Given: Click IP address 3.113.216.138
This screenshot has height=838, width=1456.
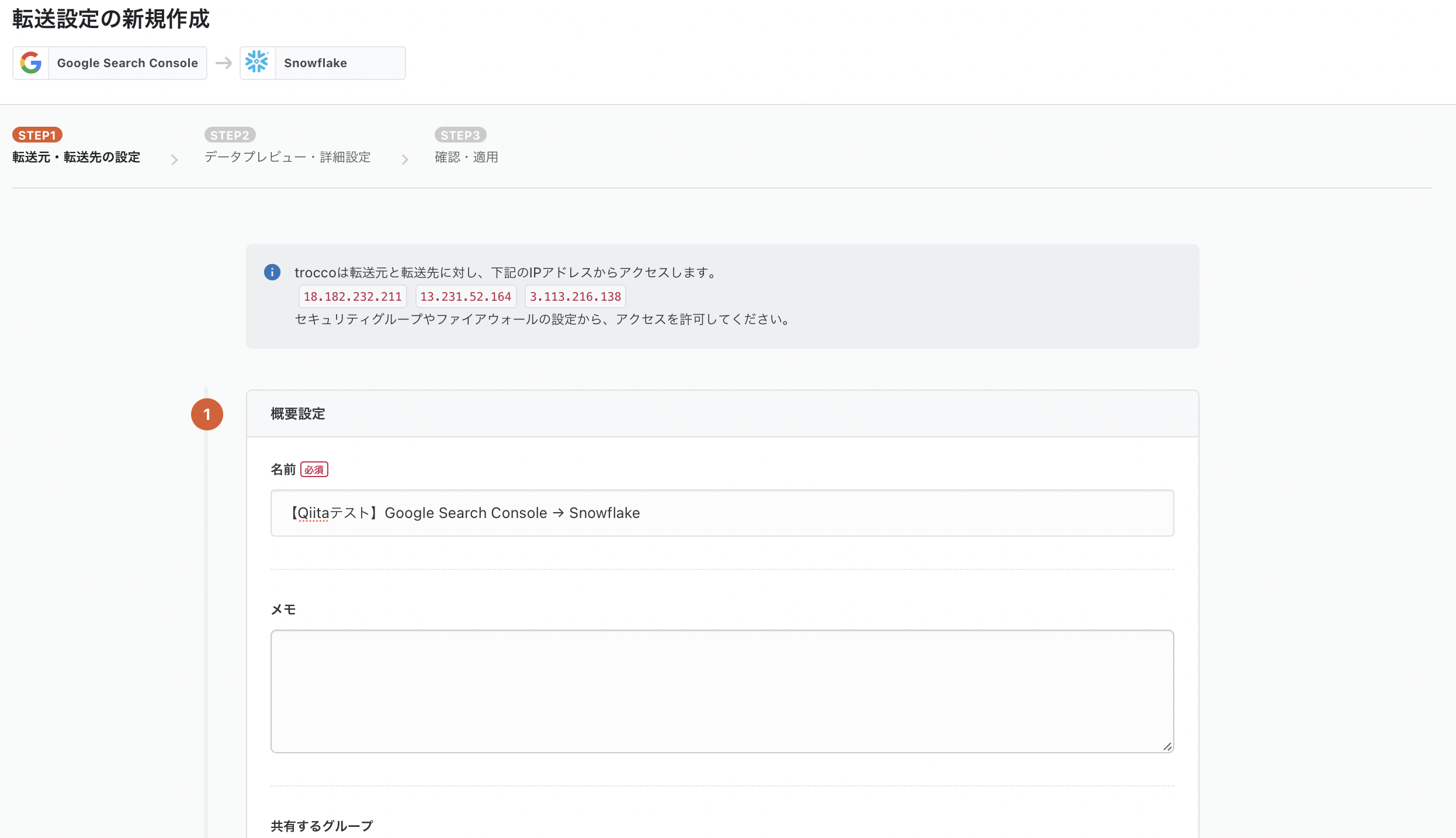Looking at the screenshot, I should point(576,297).
